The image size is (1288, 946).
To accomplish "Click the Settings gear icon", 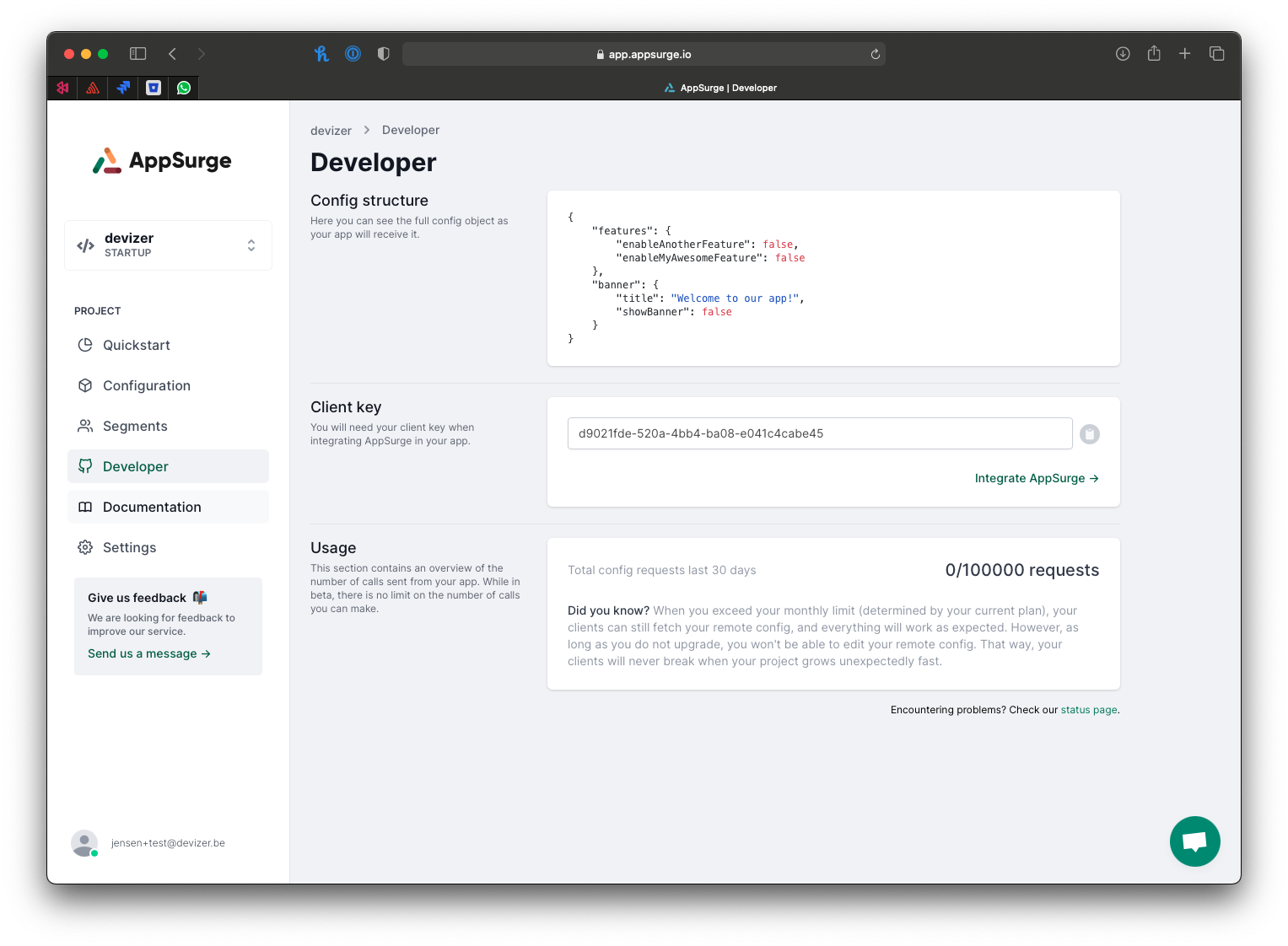I will click(x=85, y=547).
